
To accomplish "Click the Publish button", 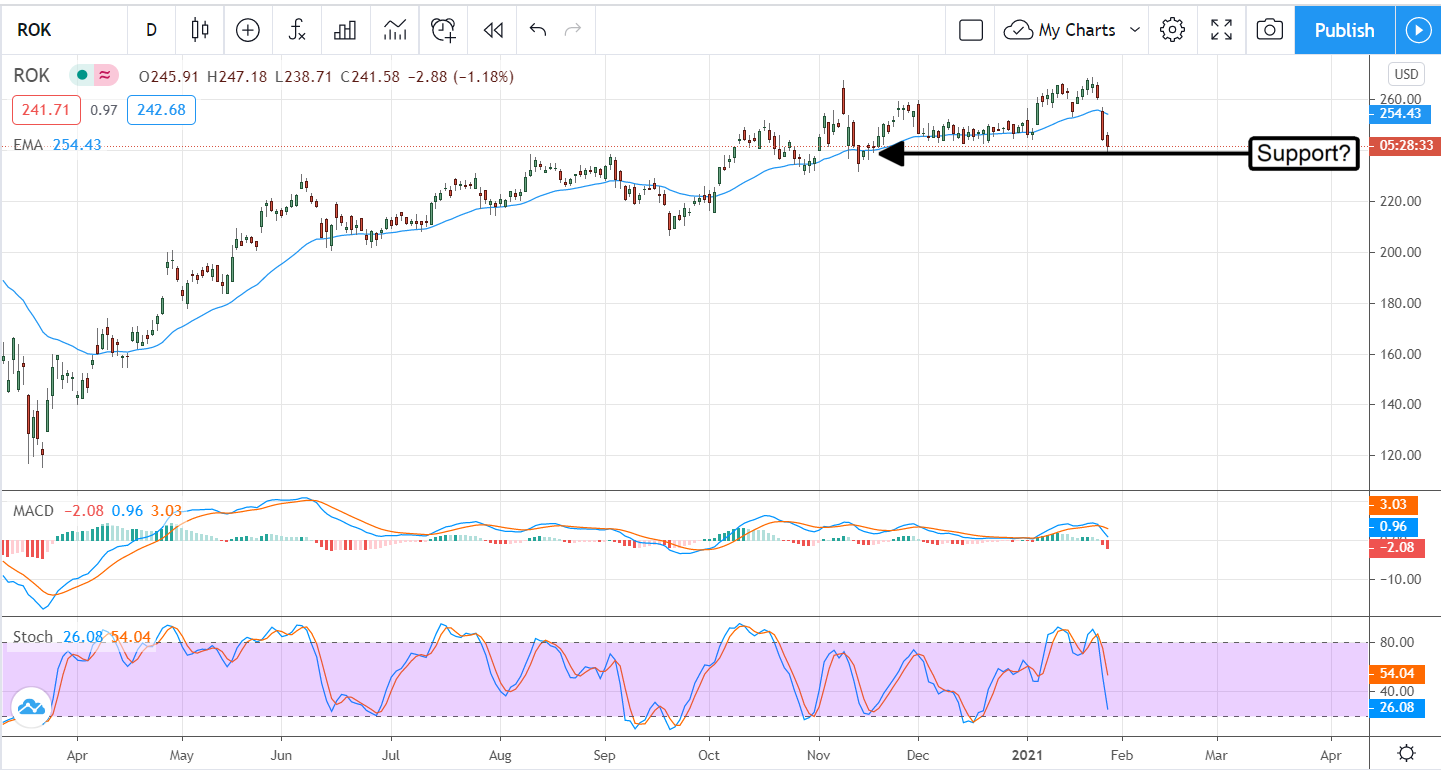I will [1344, 30].
